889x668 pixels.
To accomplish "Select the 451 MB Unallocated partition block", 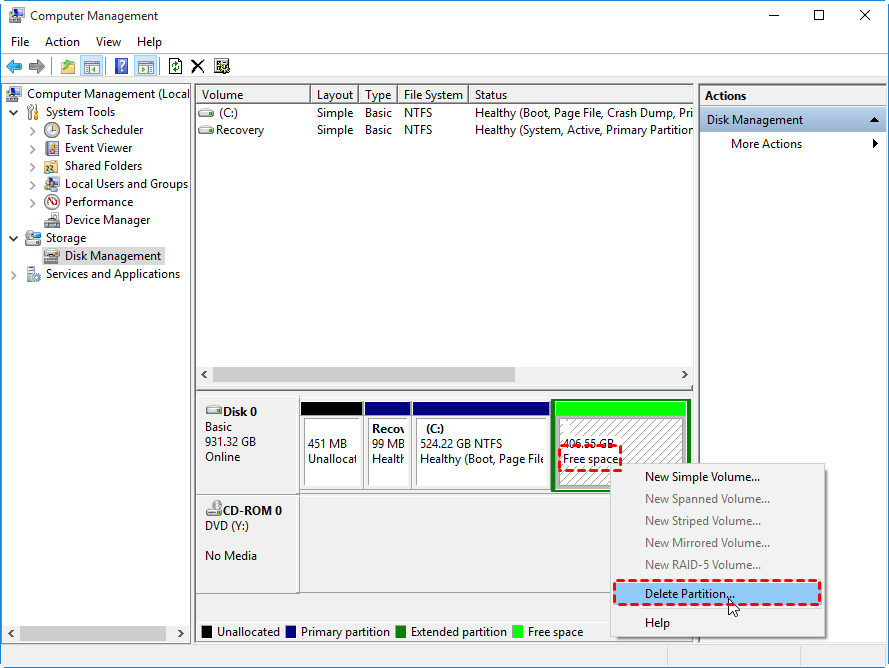I will (x=332, y=445).
